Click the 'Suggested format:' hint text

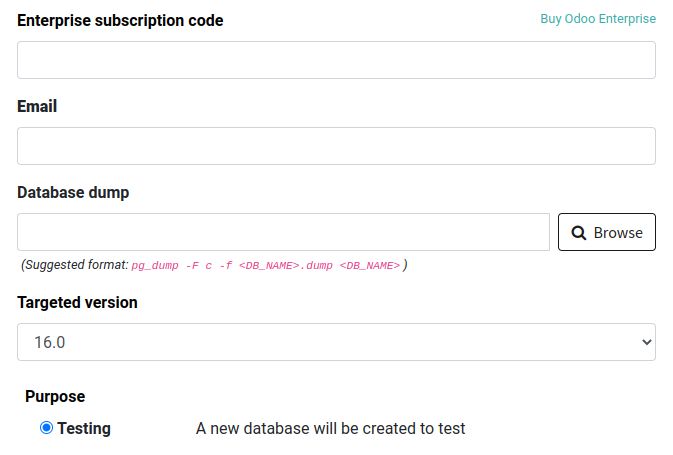pyautogui.click(x=76, y=265)
